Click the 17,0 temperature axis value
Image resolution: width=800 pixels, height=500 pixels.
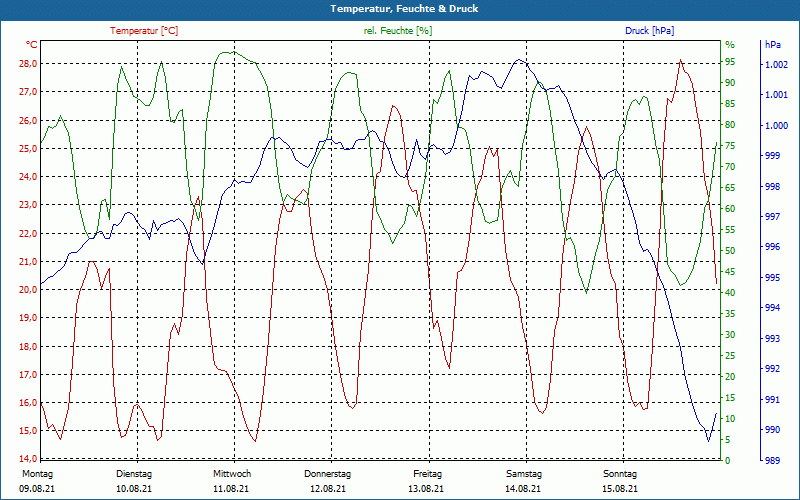[x=28, y=374]
